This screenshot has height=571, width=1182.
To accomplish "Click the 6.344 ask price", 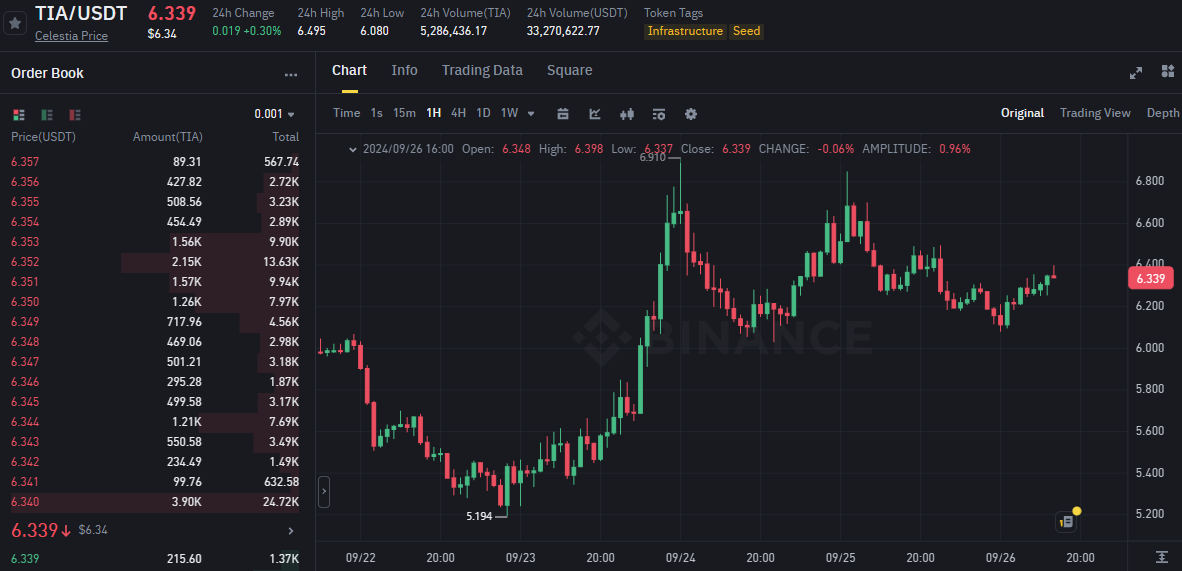I will [25, 422].
